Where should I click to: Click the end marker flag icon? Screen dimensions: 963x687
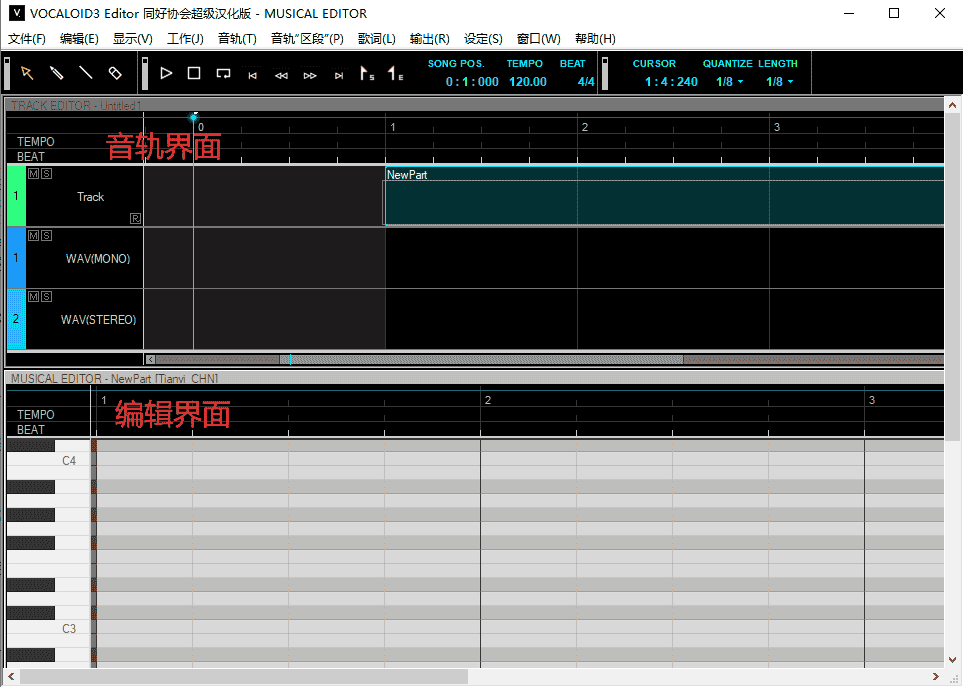[396, 74]
